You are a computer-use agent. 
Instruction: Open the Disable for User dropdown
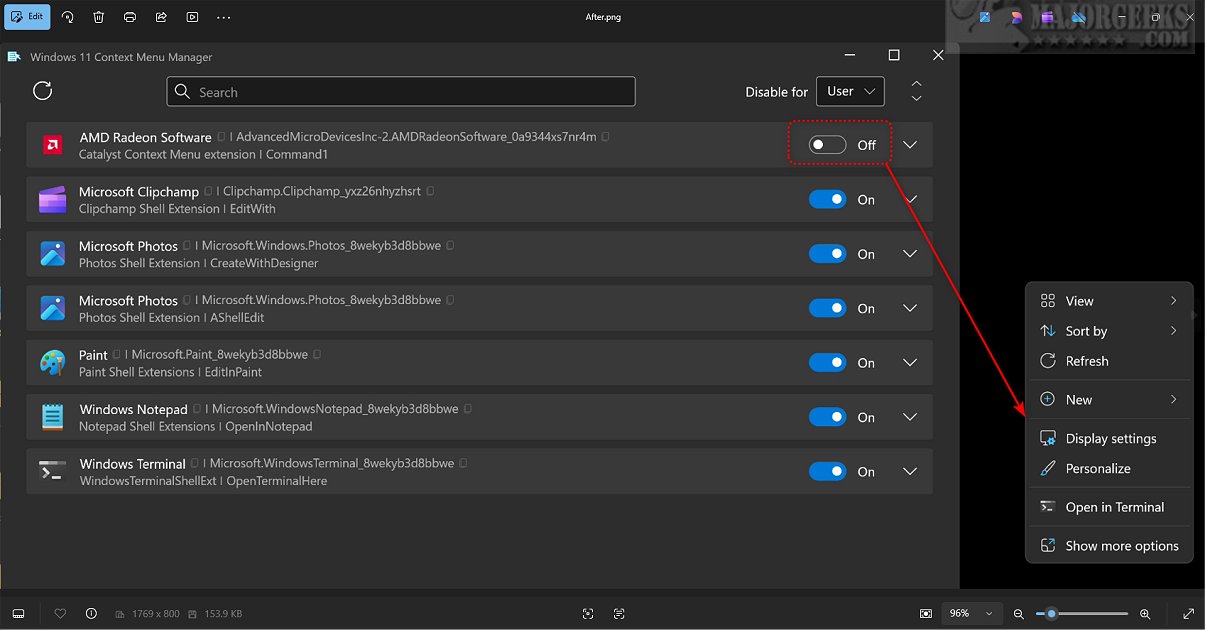(850, 92)
